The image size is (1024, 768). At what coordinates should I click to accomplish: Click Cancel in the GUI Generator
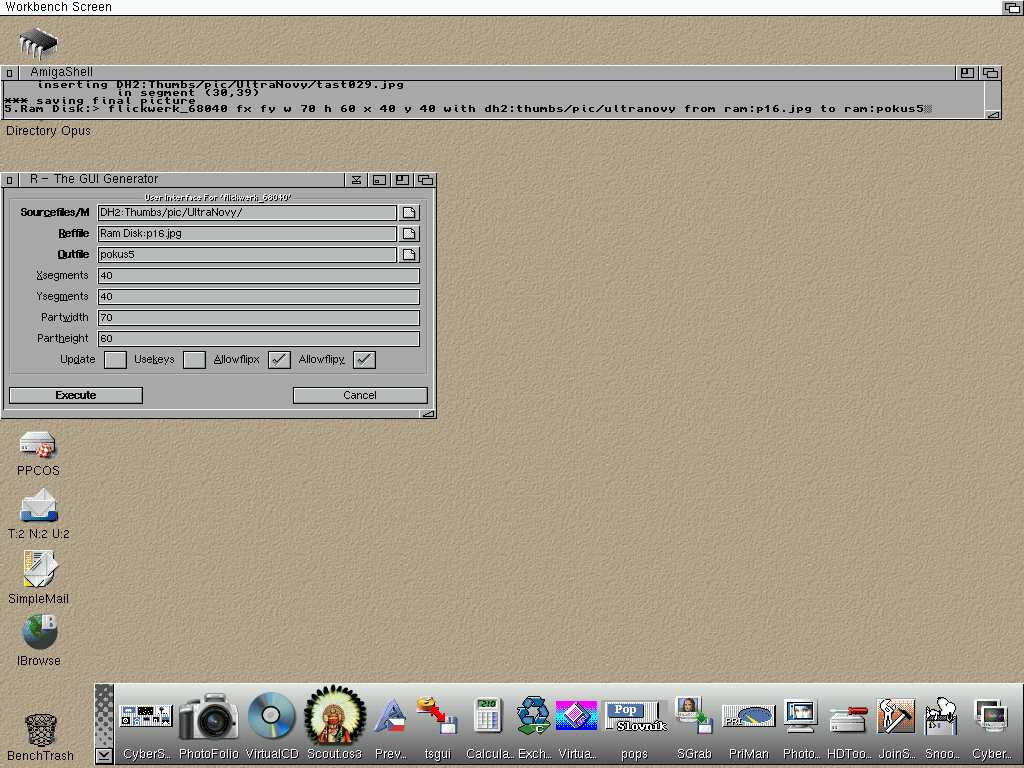click(360, 395)
